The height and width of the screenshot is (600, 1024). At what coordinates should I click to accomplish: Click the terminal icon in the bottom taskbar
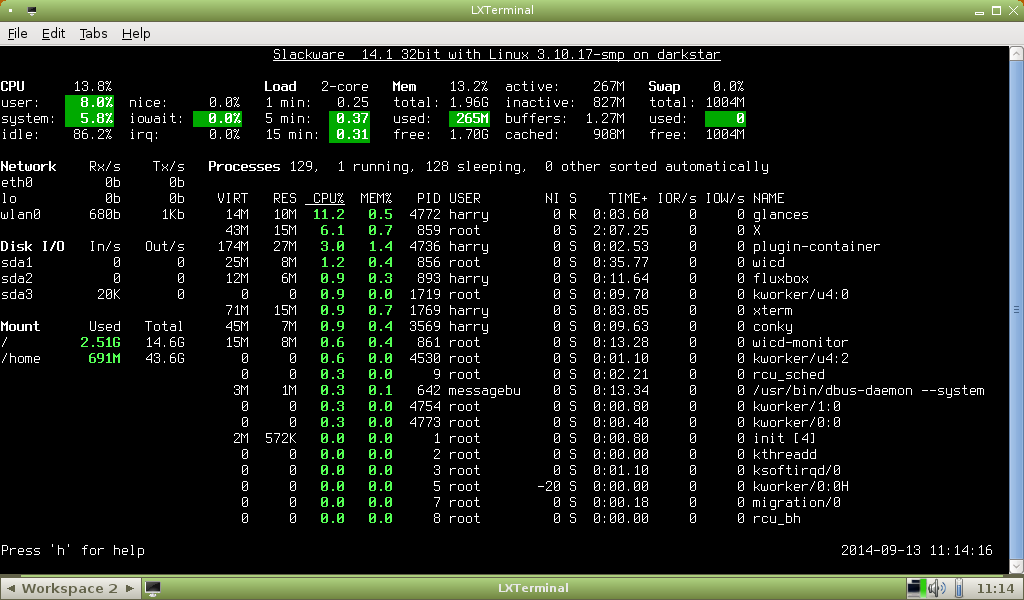coord(152,588)
